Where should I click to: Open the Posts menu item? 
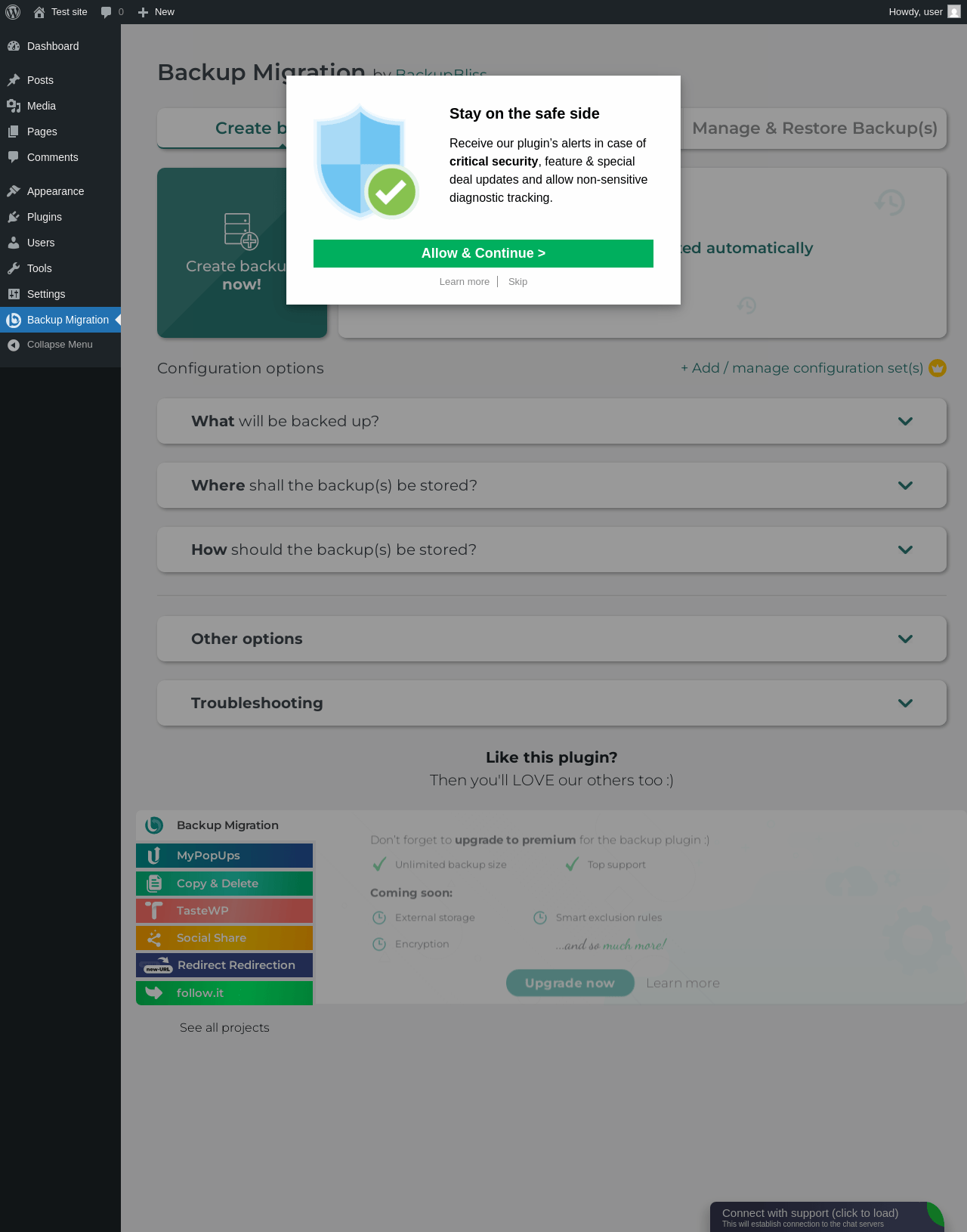click(x=60, y=80)
